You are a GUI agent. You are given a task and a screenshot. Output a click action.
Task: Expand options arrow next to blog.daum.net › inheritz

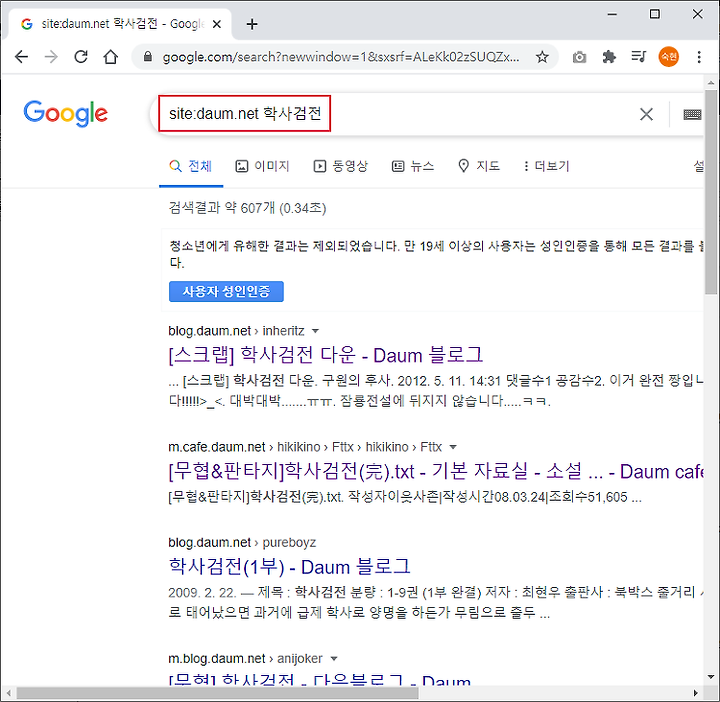tap(315, 331)
